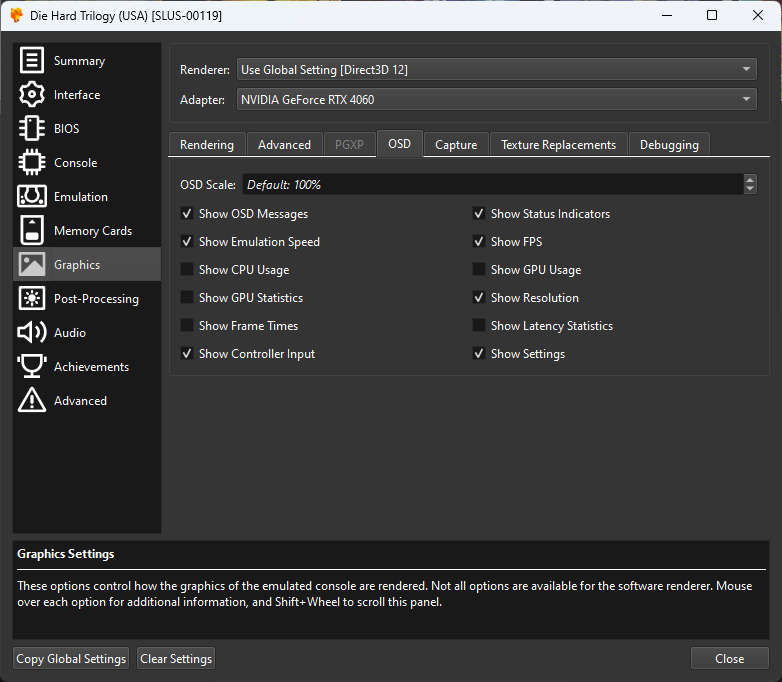Image resolution: width=782 pixels, height=682 pixels.
Task: Disable Show OSD Messages checkbox
Action: 187,214
